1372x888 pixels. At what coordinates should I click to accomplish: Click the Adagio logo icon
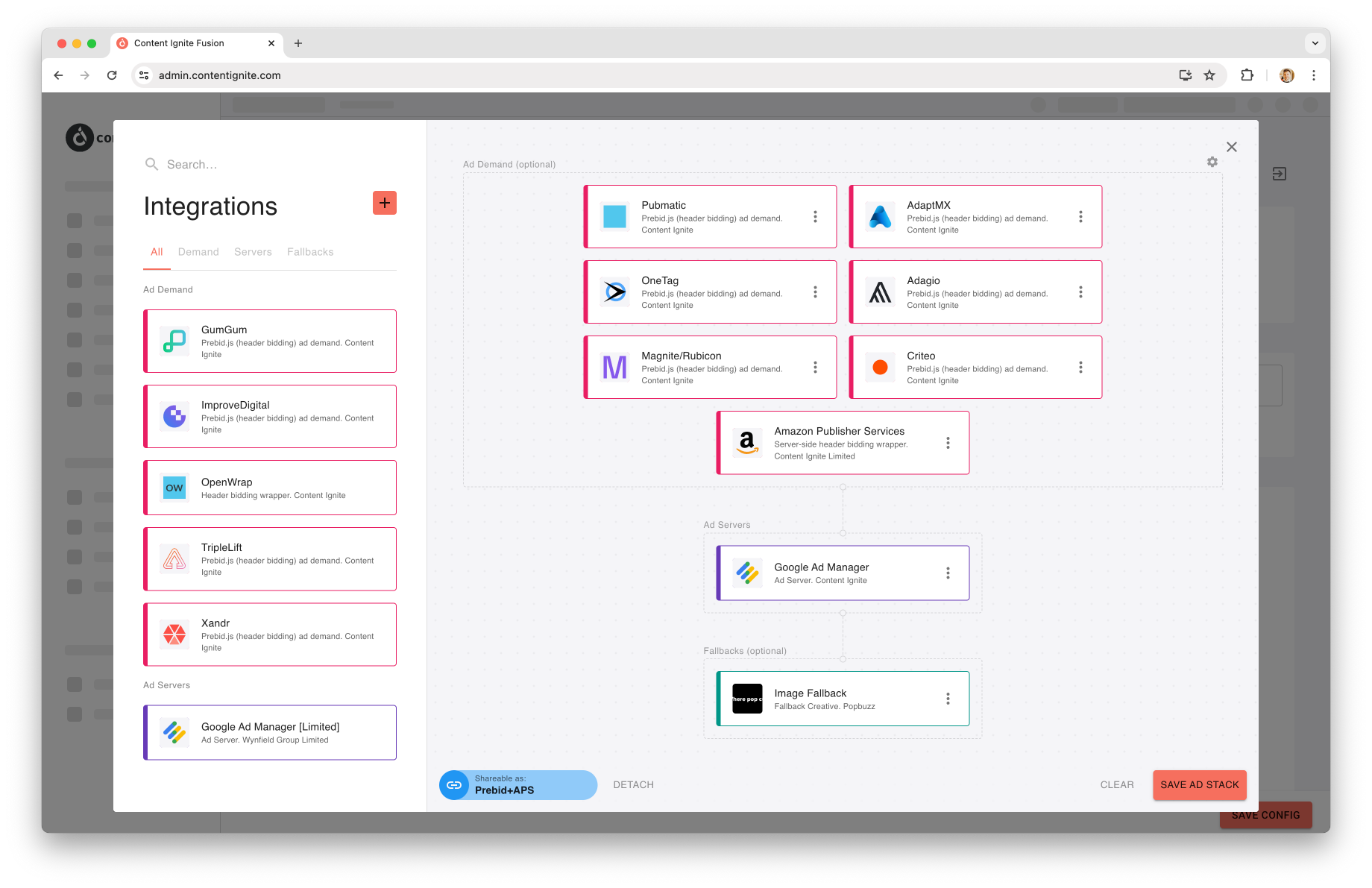pyautogui.click(x=880, y=292)
